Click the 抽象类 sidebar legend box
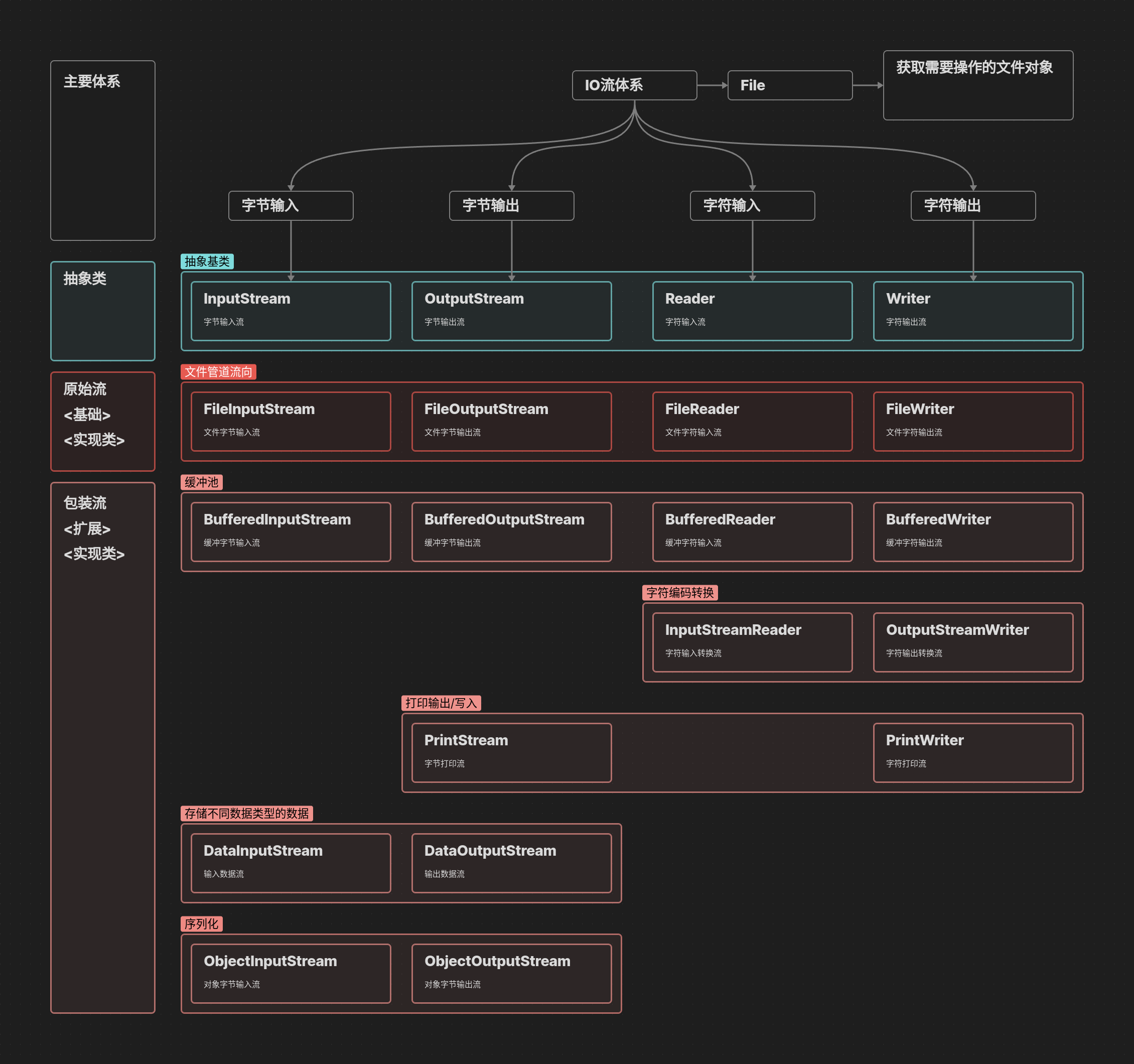Image resolution: width=1134 pixels, height=1064 pixels. click(x=103, y=311)
